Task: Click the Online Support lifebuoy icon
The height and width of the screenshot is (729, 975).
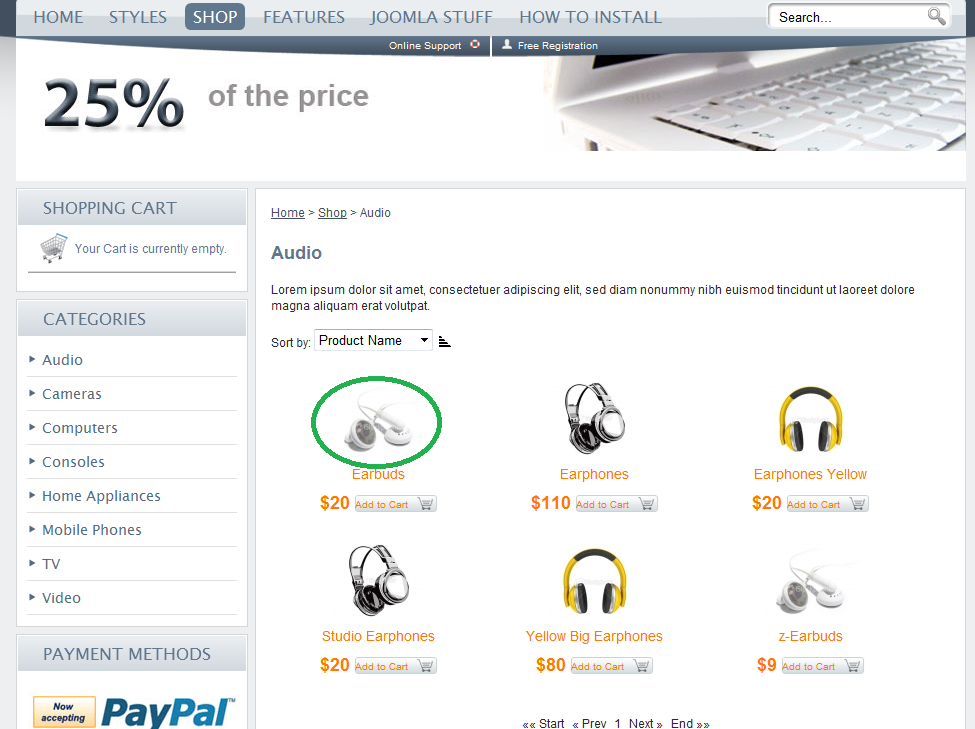Action: [x=475, y=44]
